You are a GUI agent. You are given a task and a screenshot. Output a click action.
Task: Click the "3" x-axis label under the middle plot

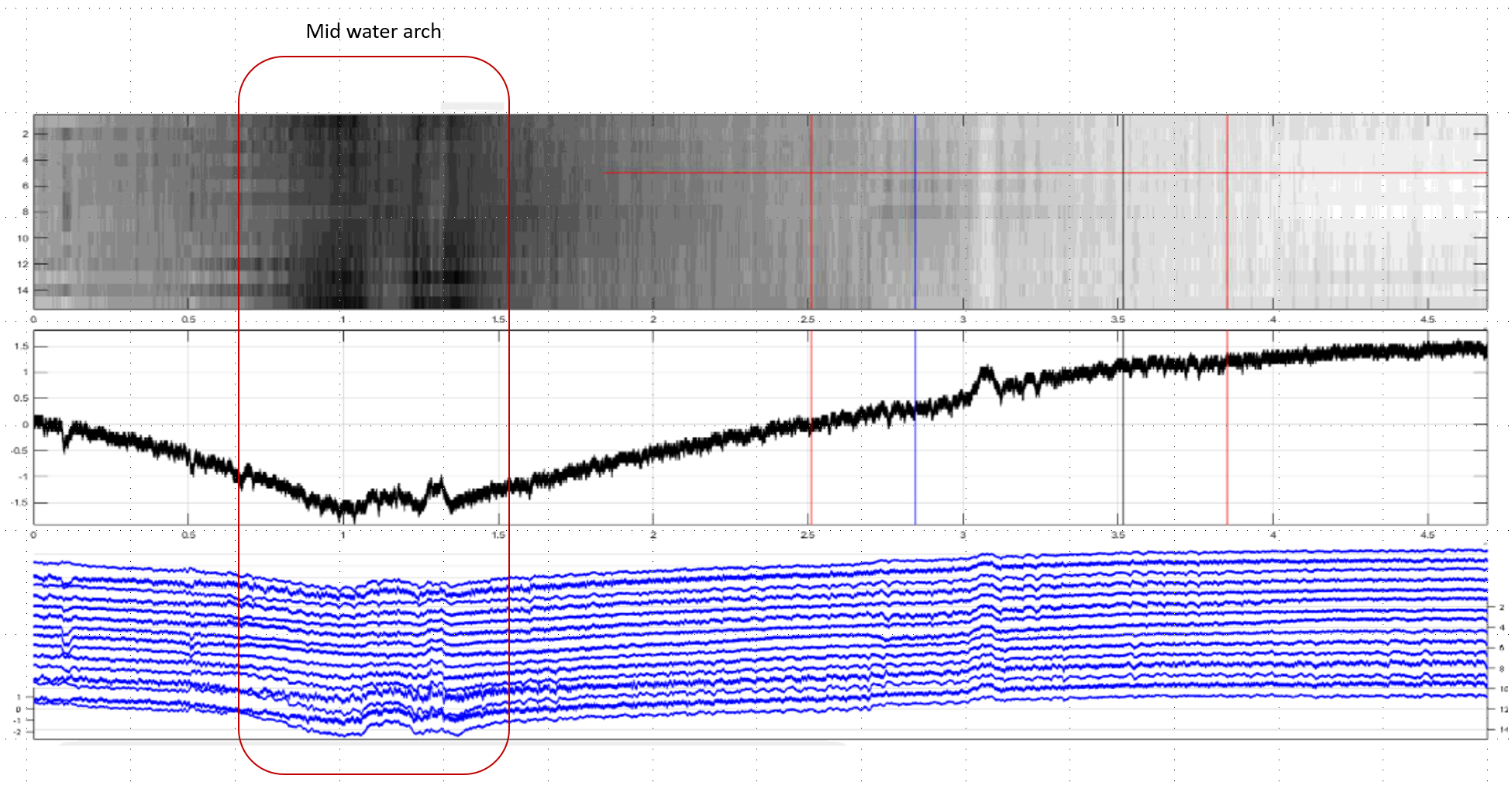tap(963, 535)
